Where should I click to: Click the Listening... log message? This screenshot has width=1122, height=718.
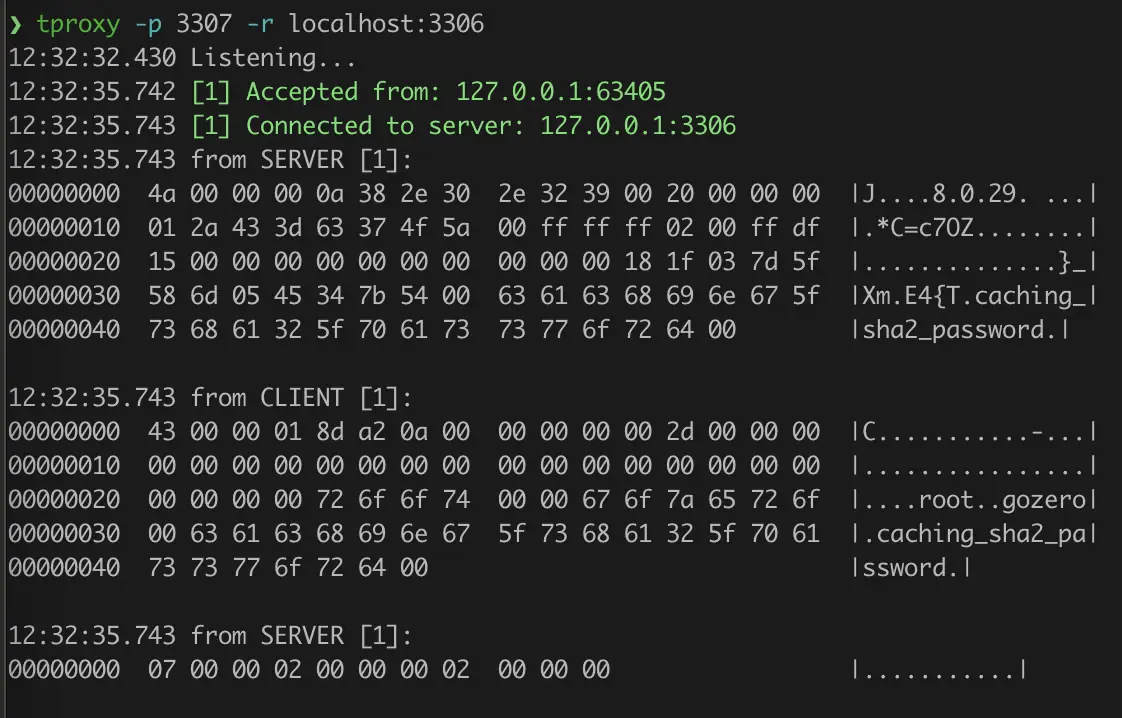tap(259, 58)
